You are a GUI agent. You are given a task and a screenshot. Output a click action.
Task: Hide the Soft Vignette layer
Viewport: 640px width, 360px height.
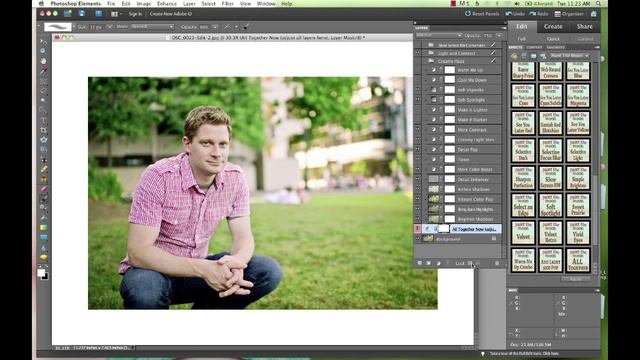coord(418,90)
